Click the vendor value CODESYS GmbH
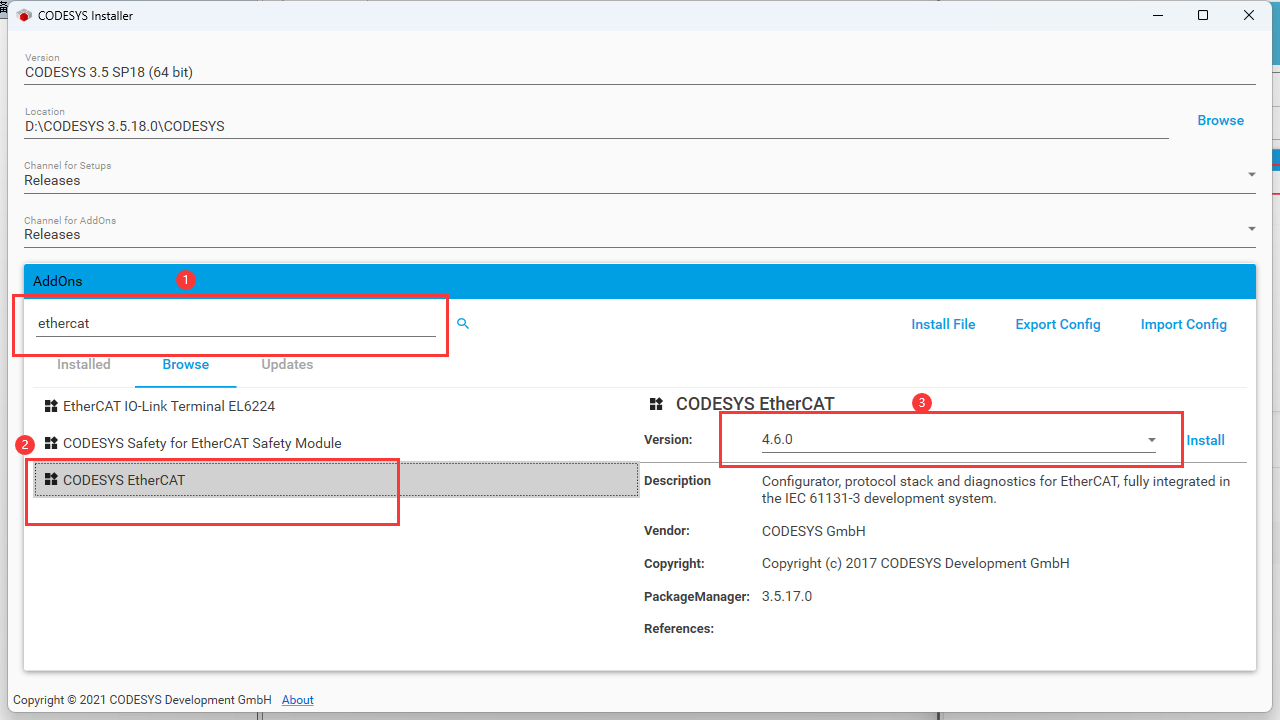1280x720 pixels. point(813,531)
